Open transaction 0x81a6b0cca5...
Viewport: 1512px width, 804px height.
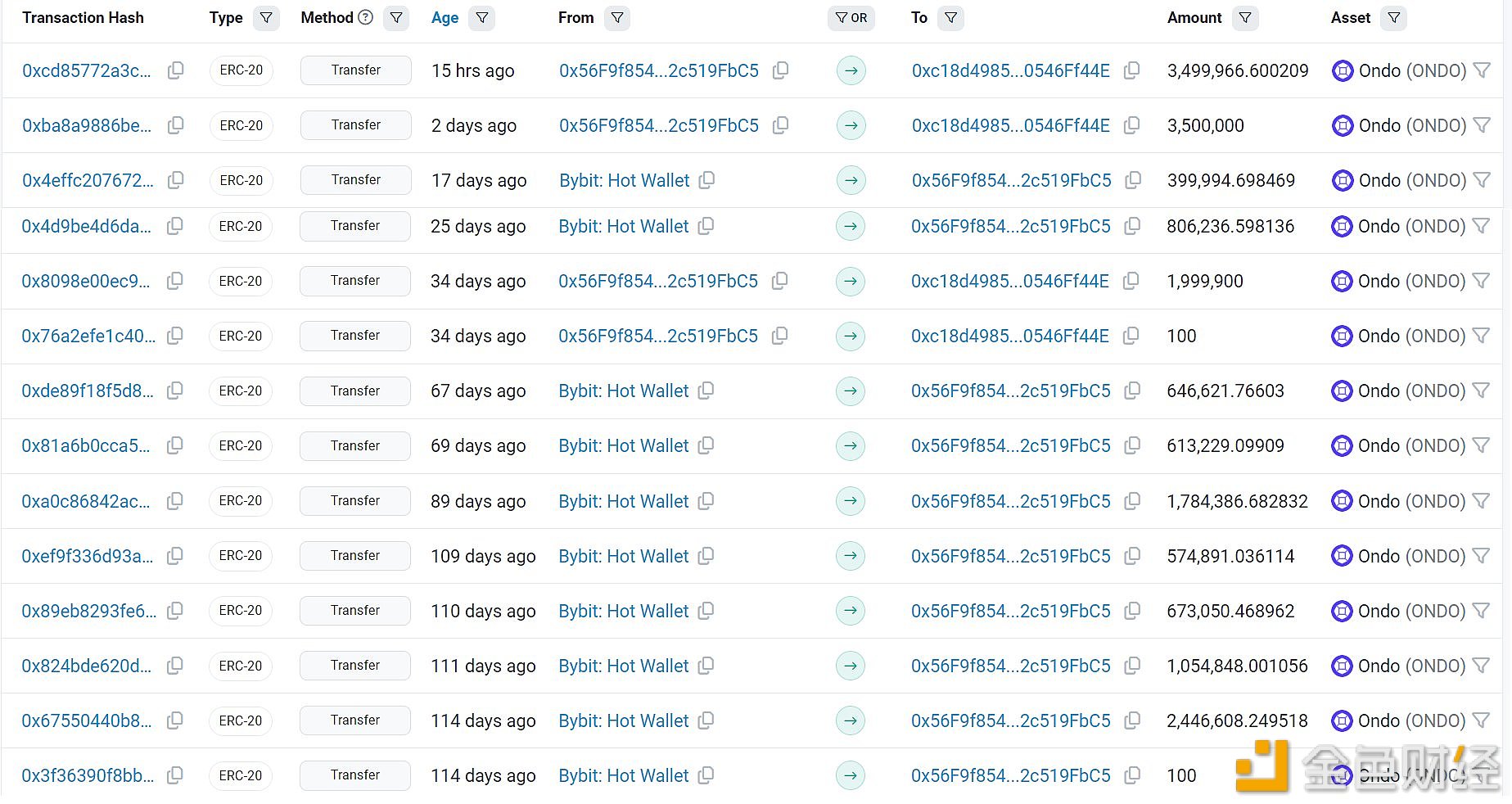pos(85,445)
